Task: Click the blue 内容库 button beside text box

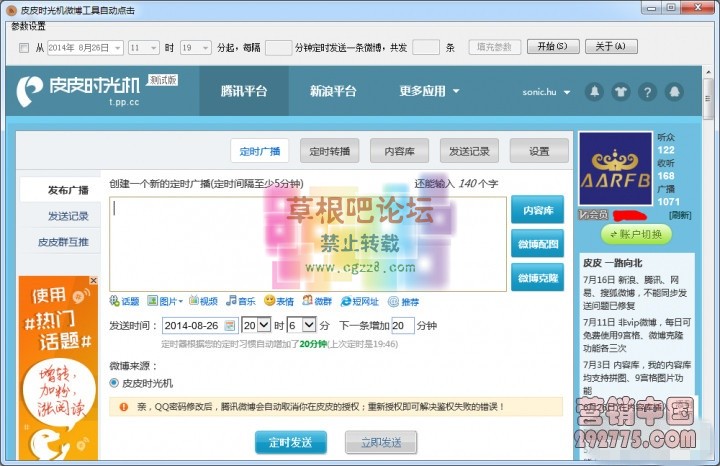Action: (x=537, y=210)
